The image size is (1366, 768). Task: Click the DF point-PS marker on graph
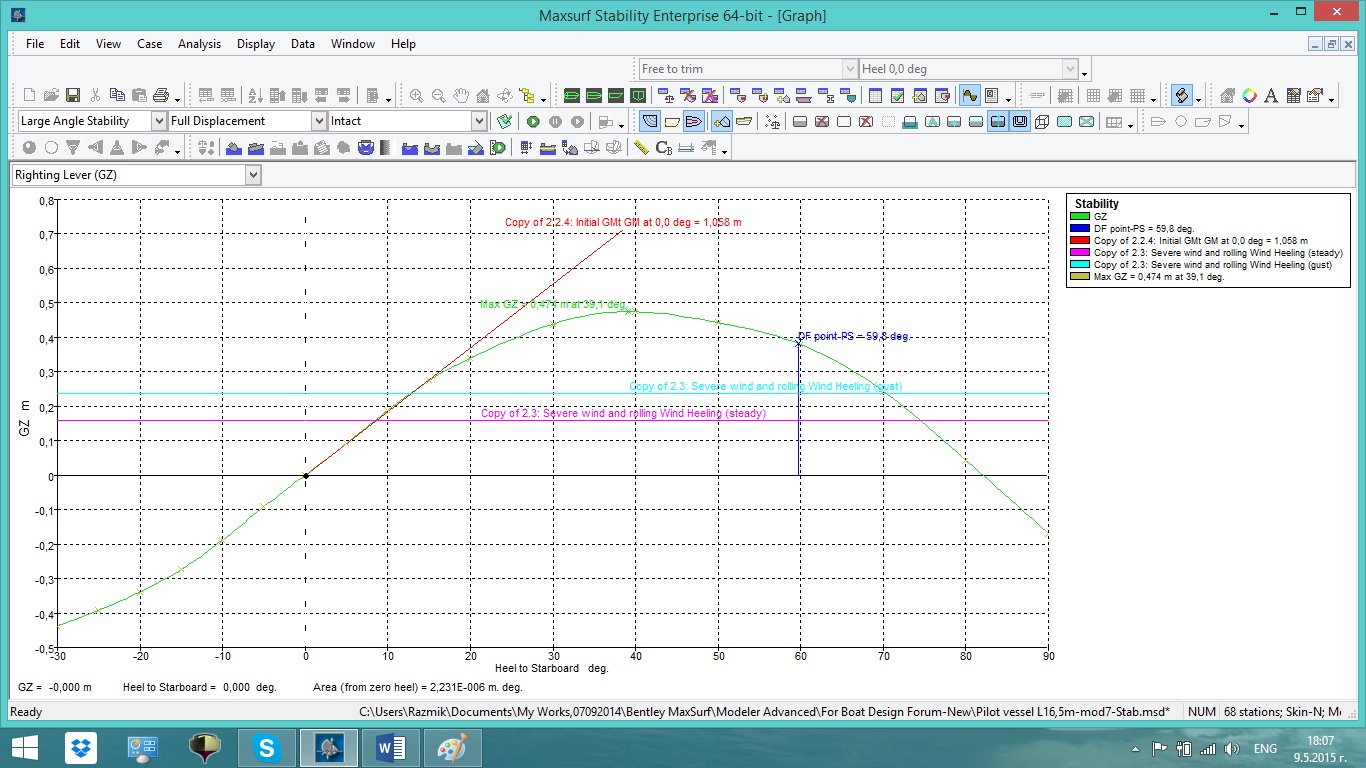tap(798, 343)
